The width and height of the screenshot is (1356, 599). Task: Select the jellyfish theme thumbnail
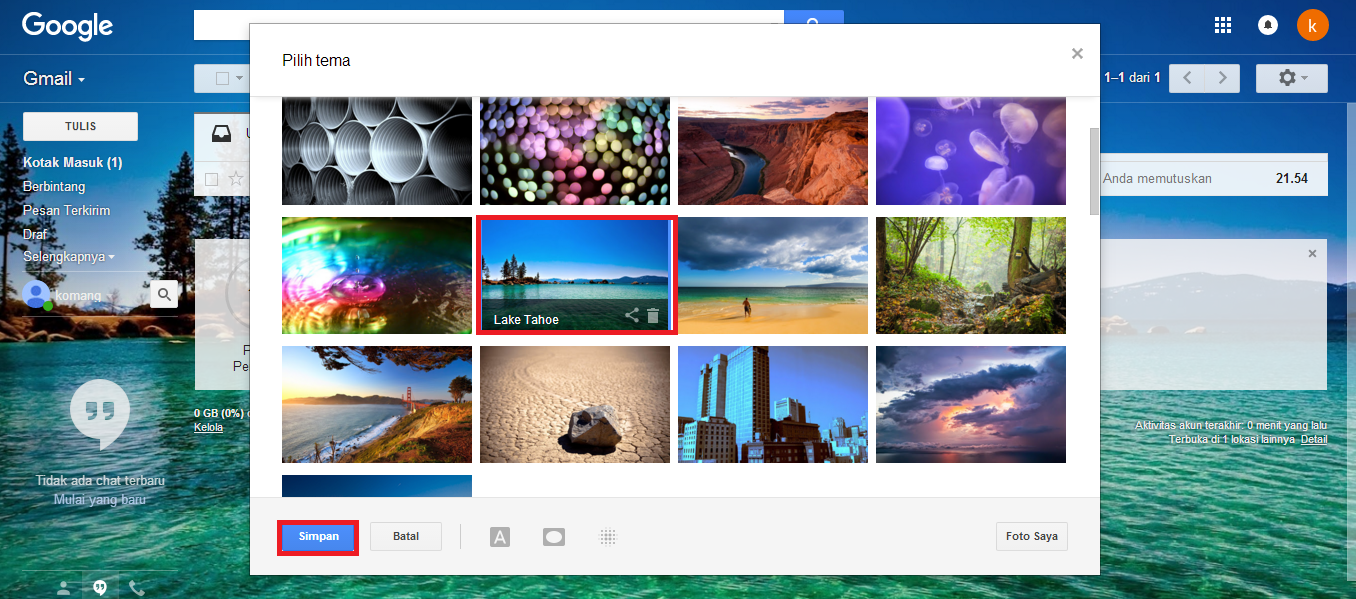coord(969,151)
